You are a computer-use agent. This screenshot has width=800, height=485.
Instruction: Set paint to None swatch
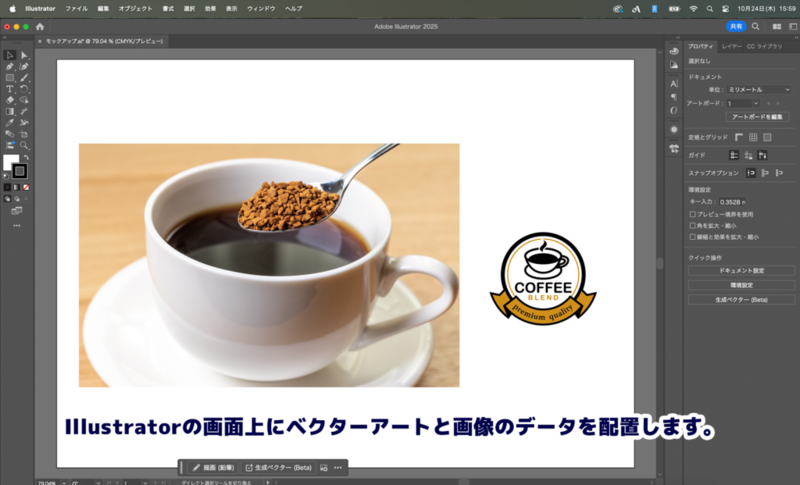point(26,187)
